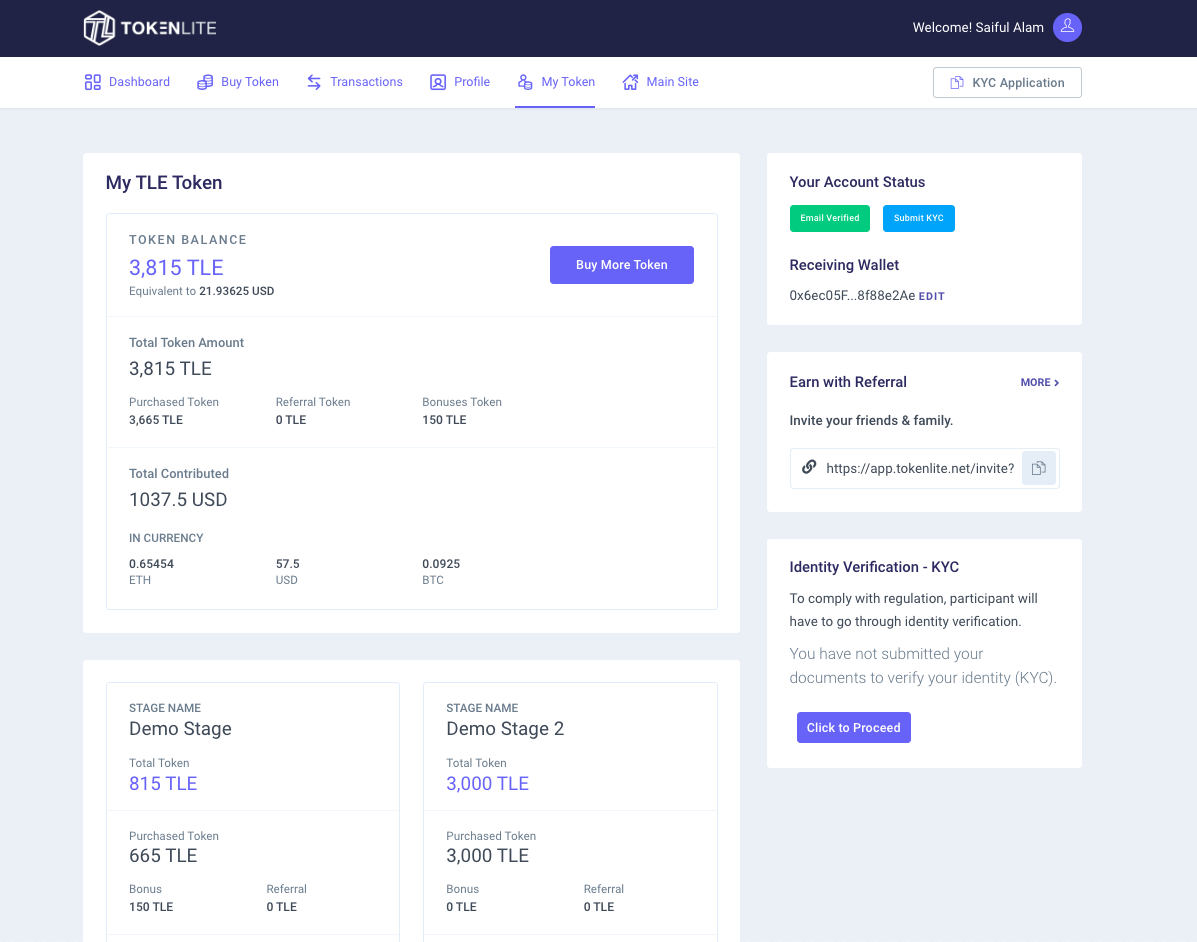Open the Dashboard tab
The height and width of the screenshot is (942, 1197).
[x=127, y=82]
